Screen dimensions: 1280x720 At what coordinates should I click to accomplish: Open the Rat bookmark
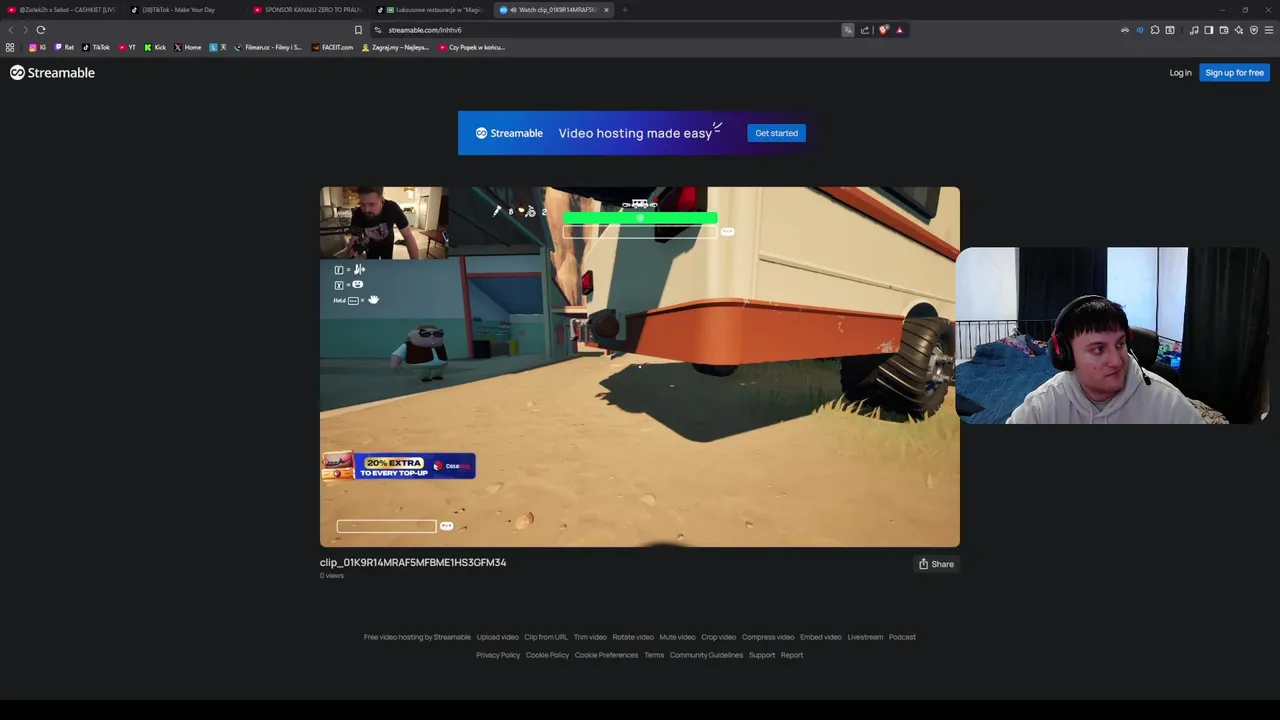(64, 47)
